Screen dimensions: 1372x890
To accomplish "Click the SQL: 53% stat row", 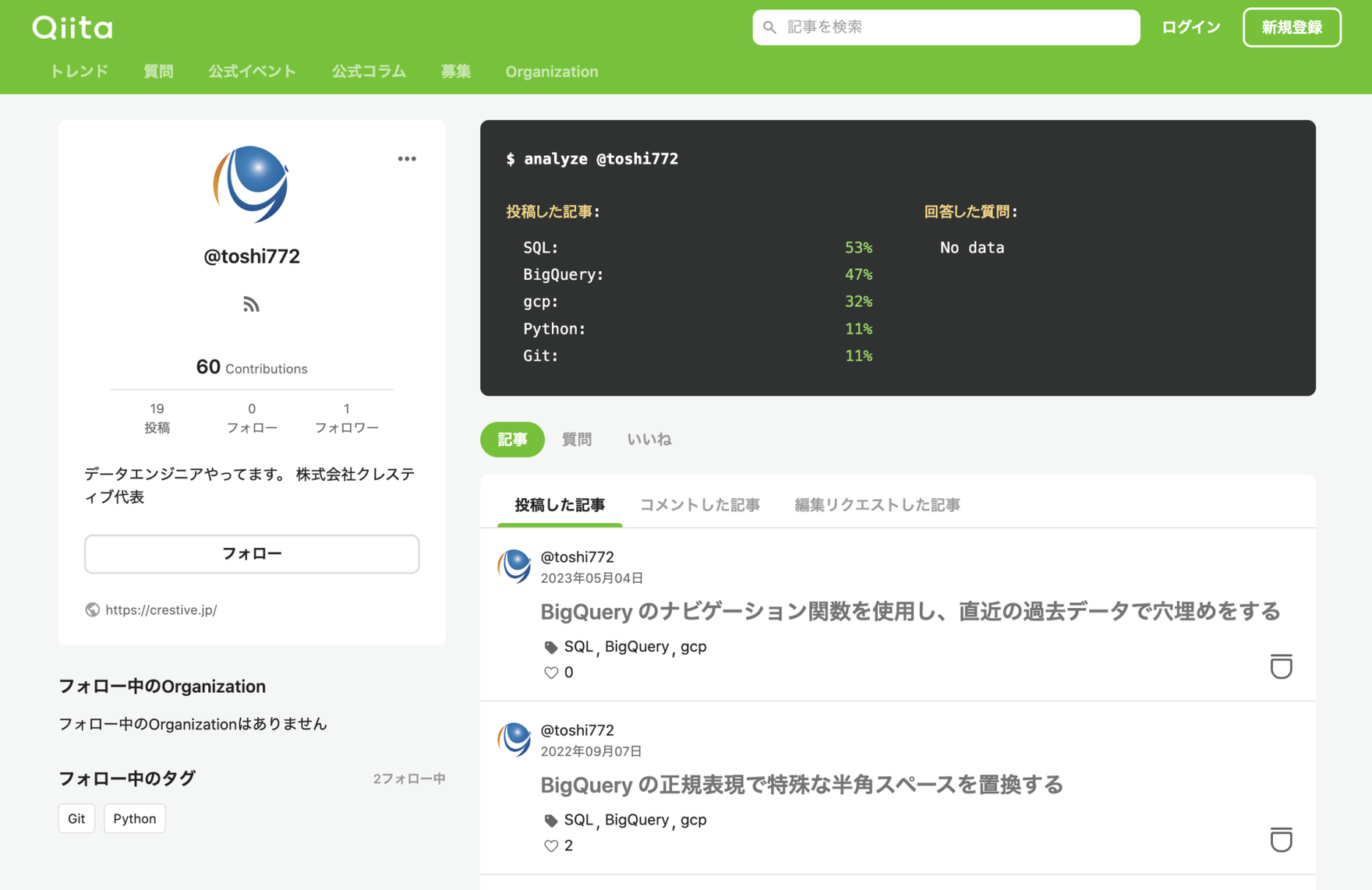I will (698, 248).
